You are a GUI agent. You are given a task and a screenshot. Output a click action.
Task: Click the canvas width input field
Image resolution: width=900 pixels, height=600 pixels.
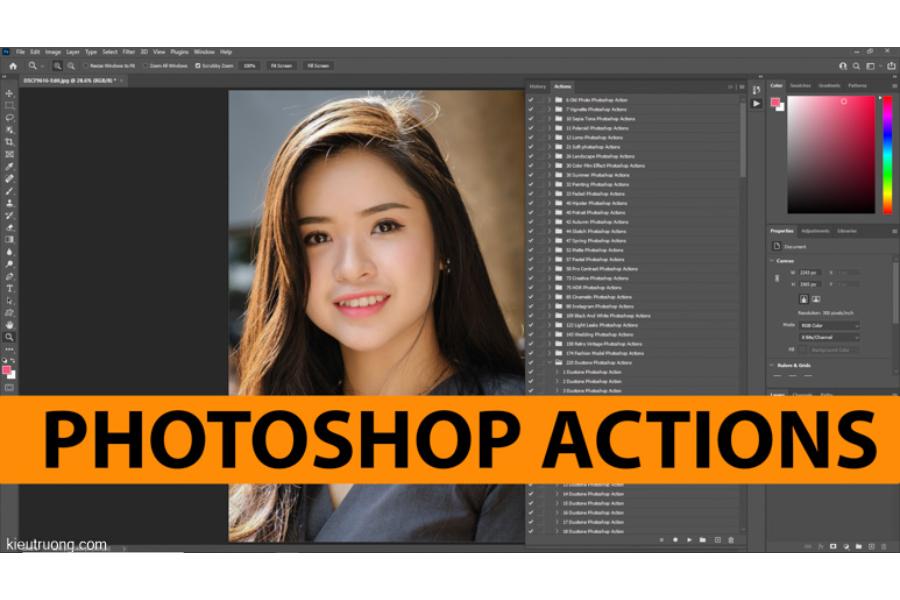810,272
